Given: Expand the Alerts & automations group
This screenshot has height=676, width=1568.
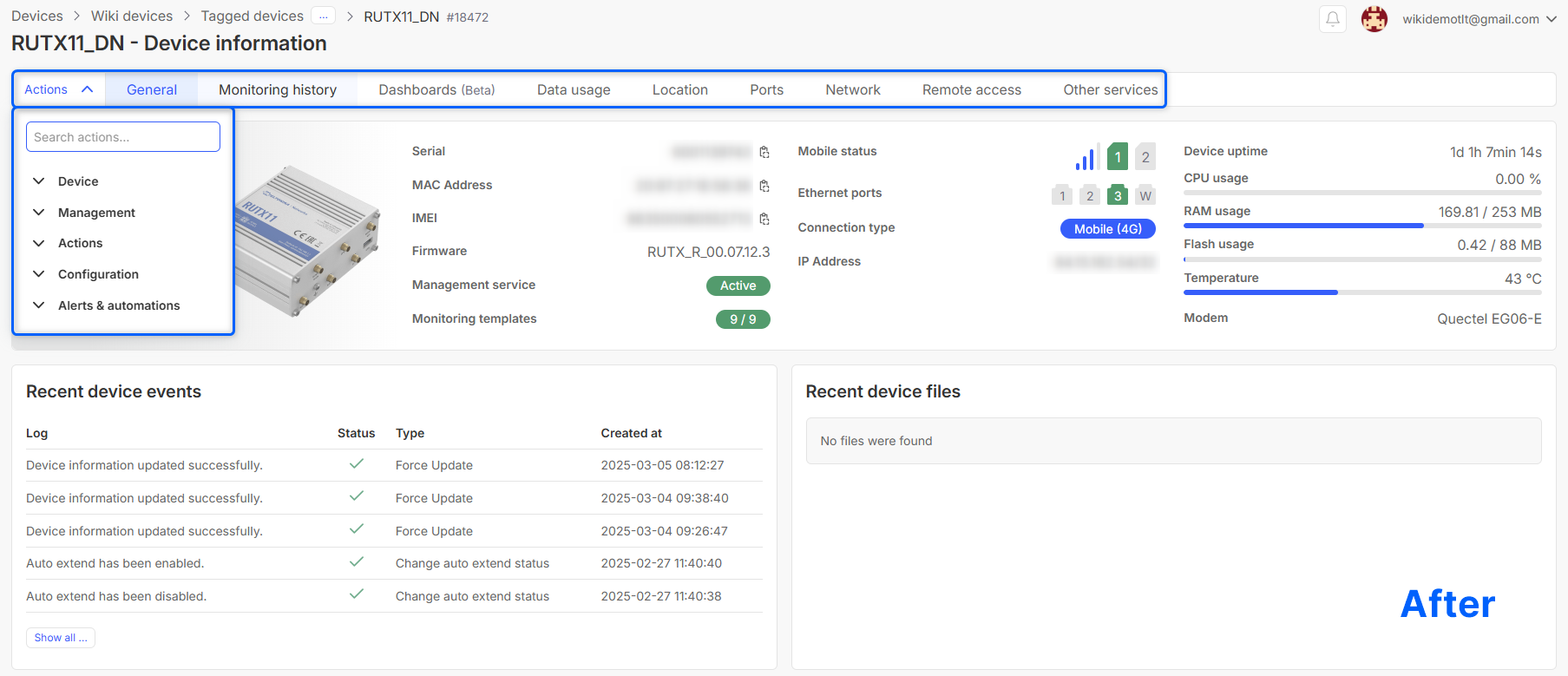Looking at the screenshot, I should (118, 305).
